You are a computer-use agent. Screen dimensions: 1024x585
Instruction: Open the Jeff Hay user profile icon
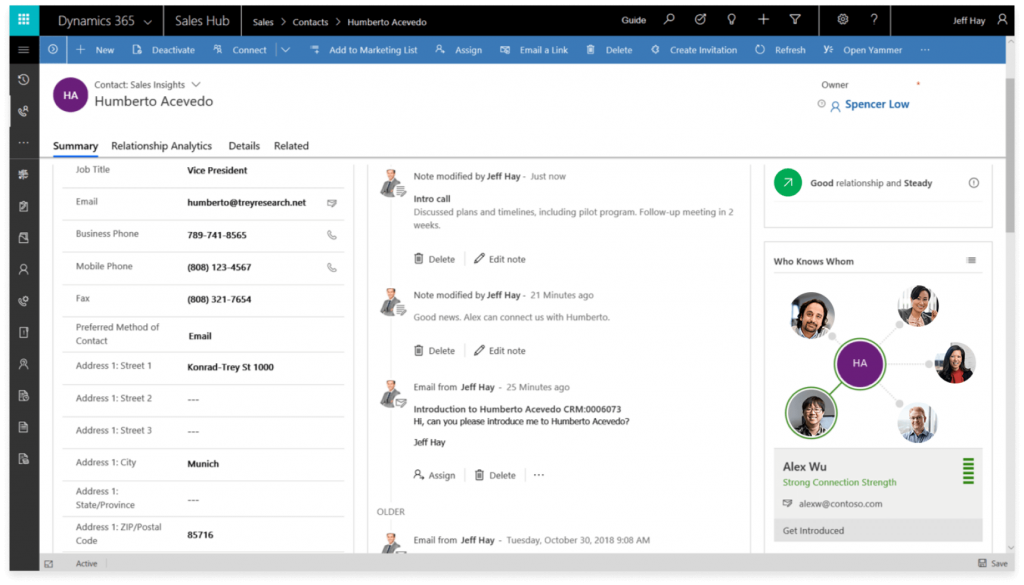point(1002,20)
